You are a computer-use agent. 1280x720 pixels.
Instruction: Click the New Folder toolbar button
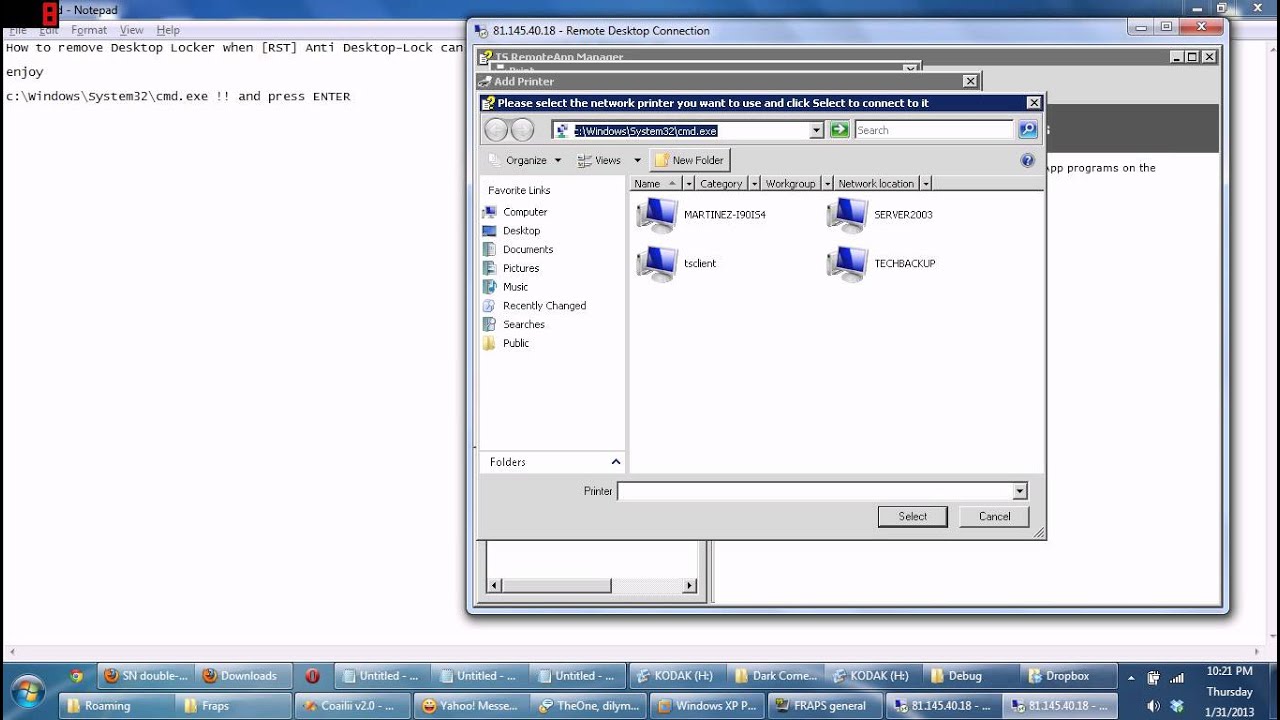[689, 160]
